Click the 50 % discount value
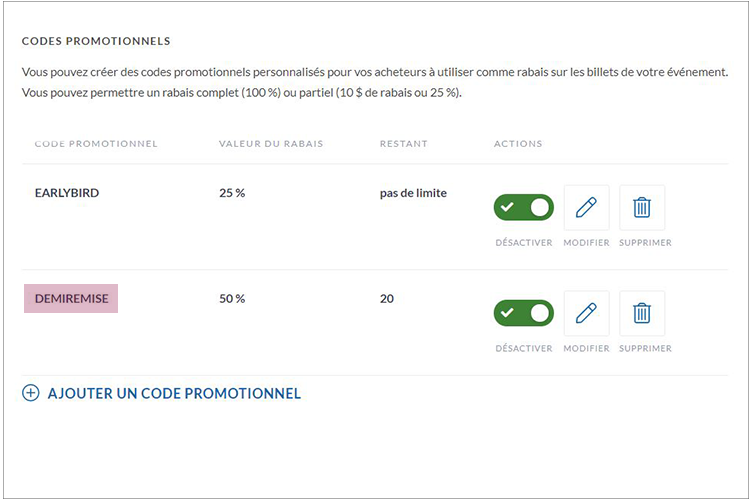Screen dimensions: 755x500 [232, 299]
